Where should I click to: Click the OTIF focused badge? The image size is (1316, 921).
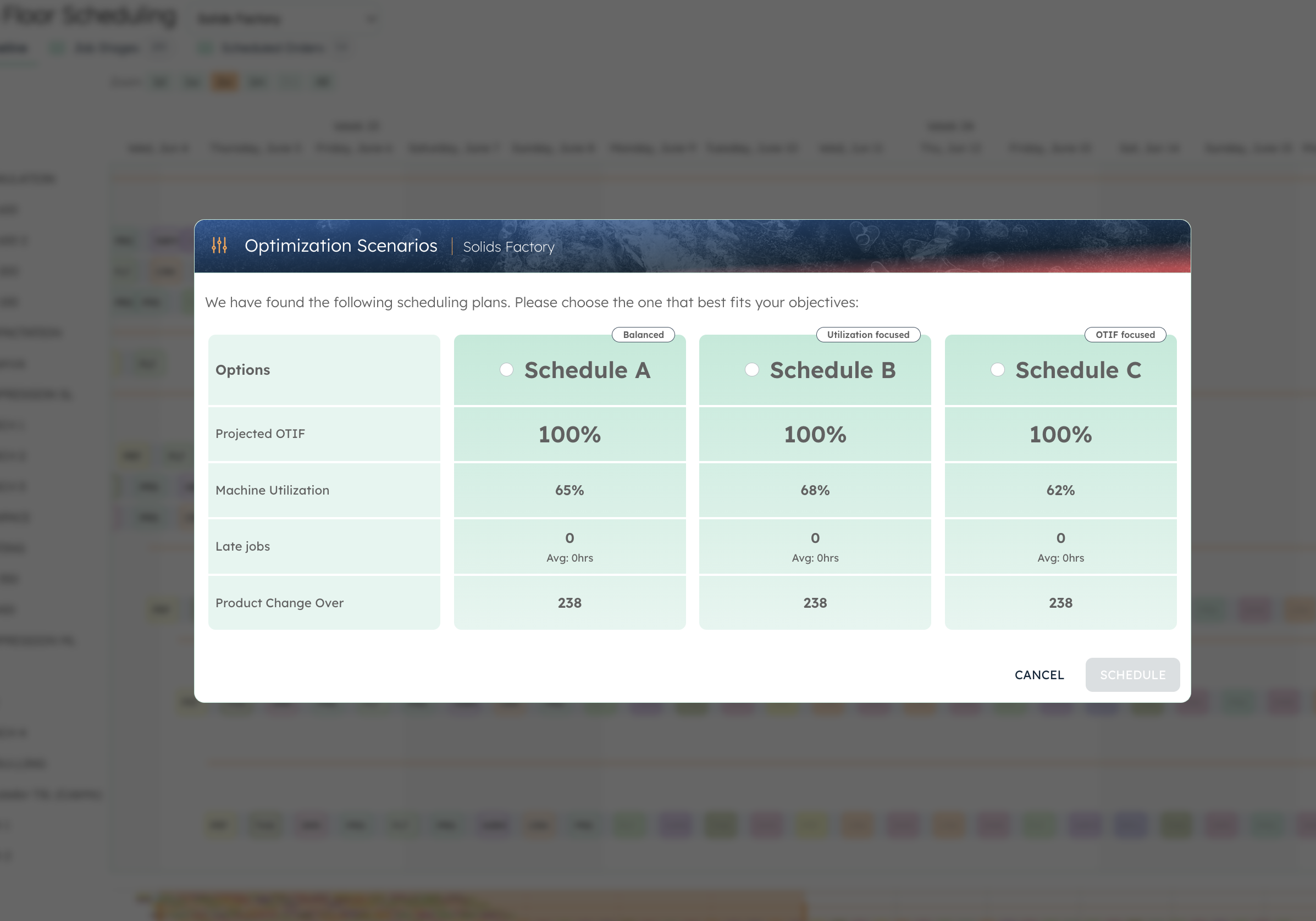tap(1125, 335)
